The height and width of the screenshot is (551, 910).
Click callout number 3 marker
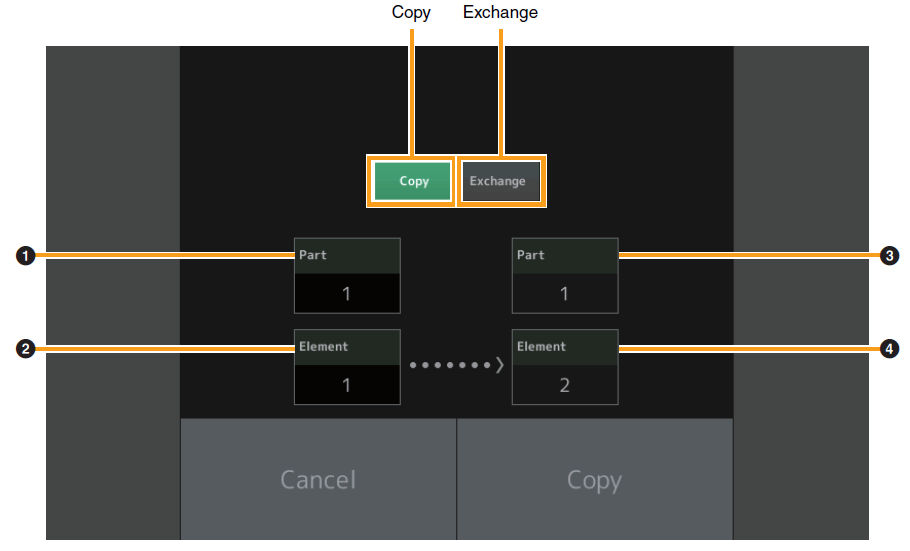889,255
